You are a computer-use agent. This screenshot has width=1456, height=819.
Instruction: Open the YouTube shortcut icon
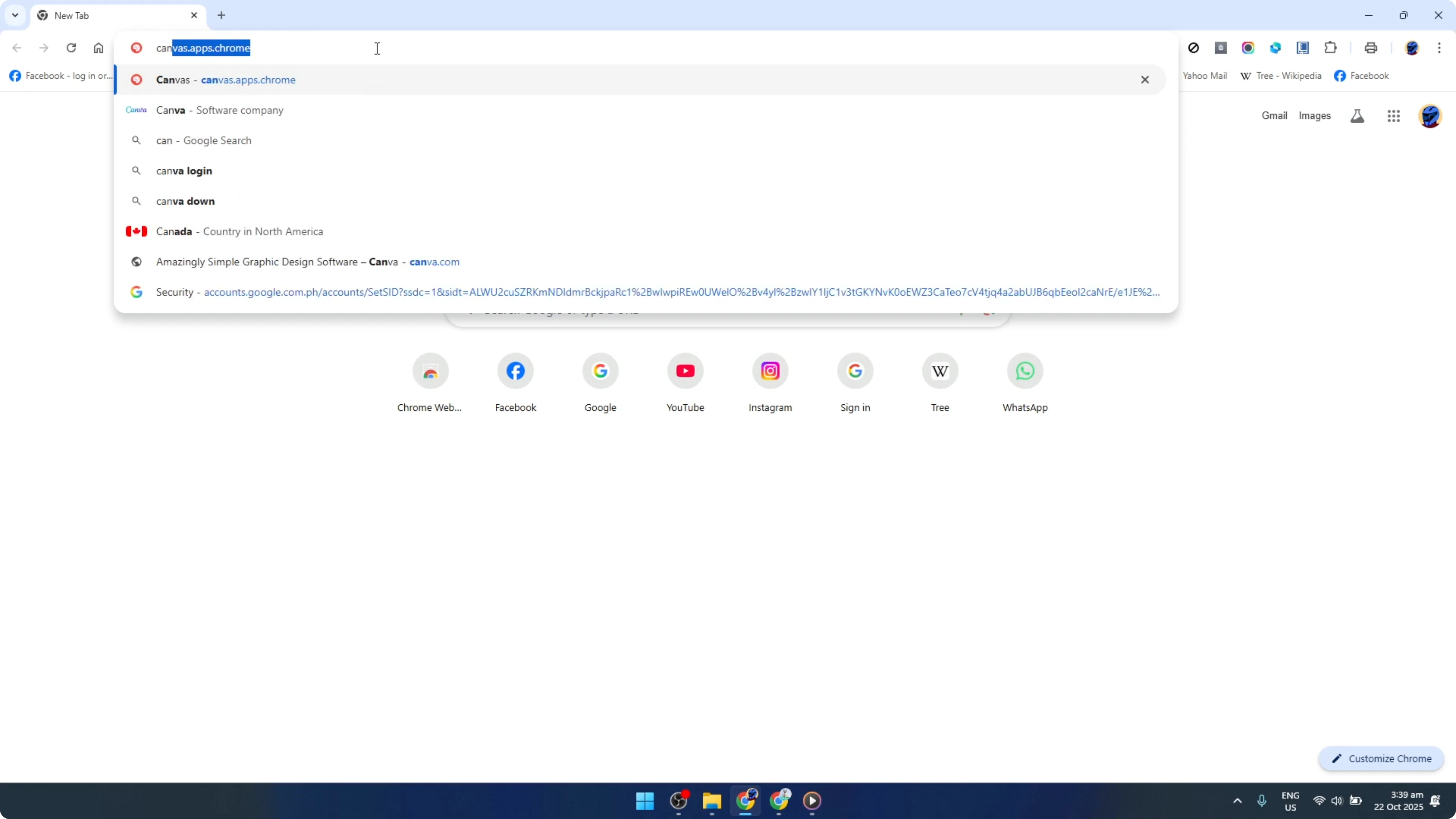pyautogui.click(x=685, y=371)
